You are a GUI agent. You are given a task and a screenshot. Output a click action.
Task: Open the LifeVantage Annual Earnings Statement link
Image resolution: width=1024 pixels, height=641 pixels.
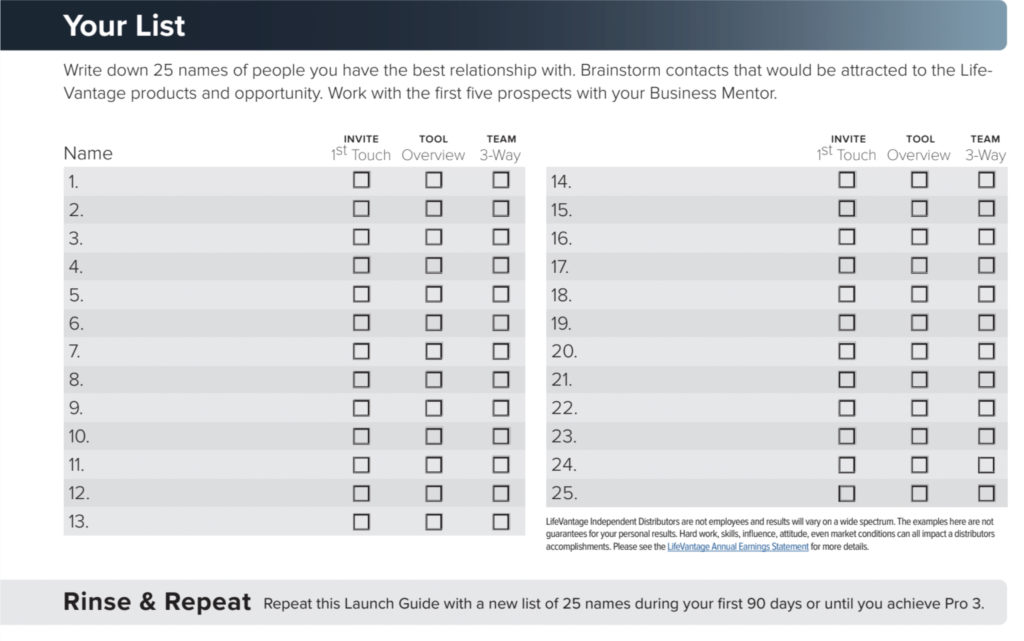(737, 547)
